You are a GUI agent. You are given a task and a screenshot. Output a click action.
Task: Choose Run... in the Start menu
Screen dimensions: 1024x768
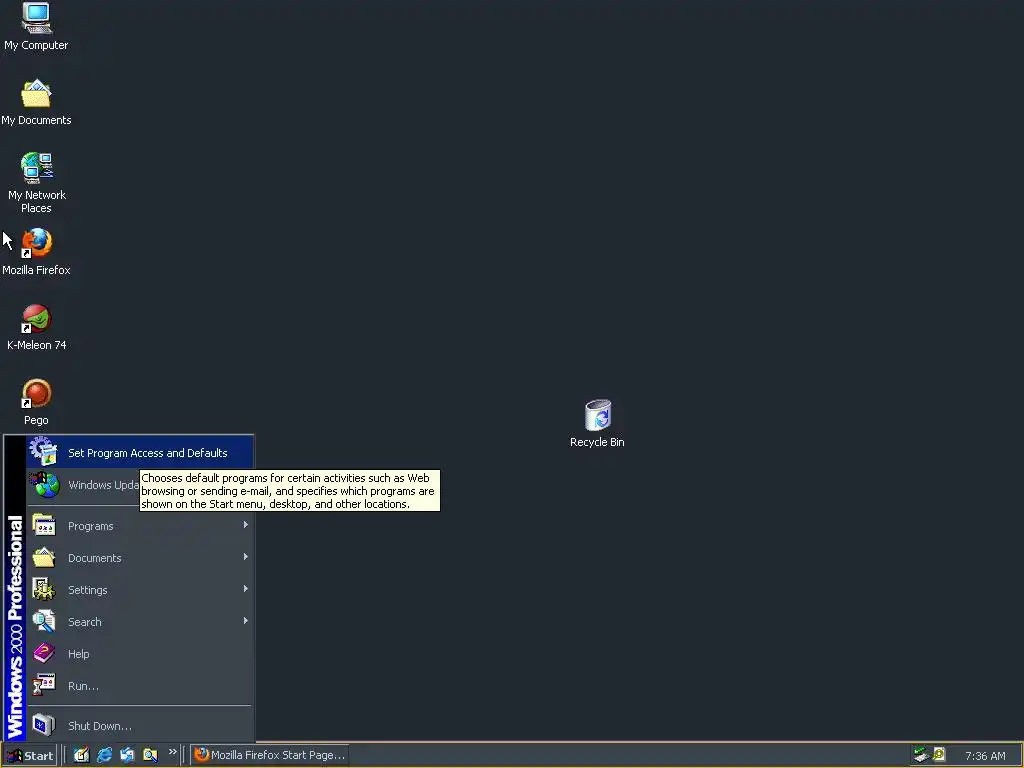(x=140, y=686)
